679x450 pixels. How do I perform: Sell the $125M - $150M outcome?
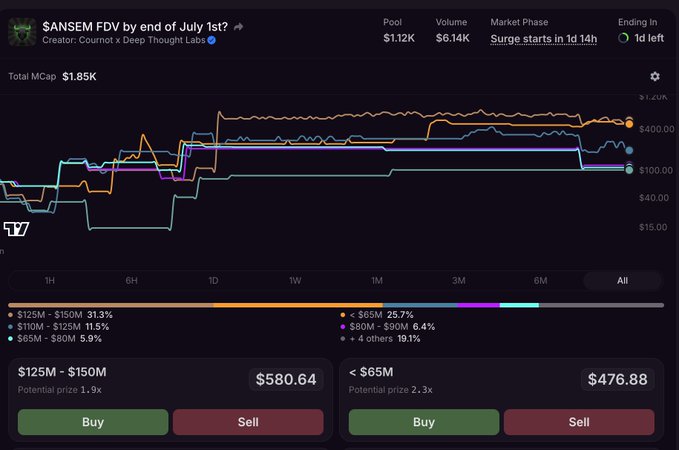click(x=248, y=422)
